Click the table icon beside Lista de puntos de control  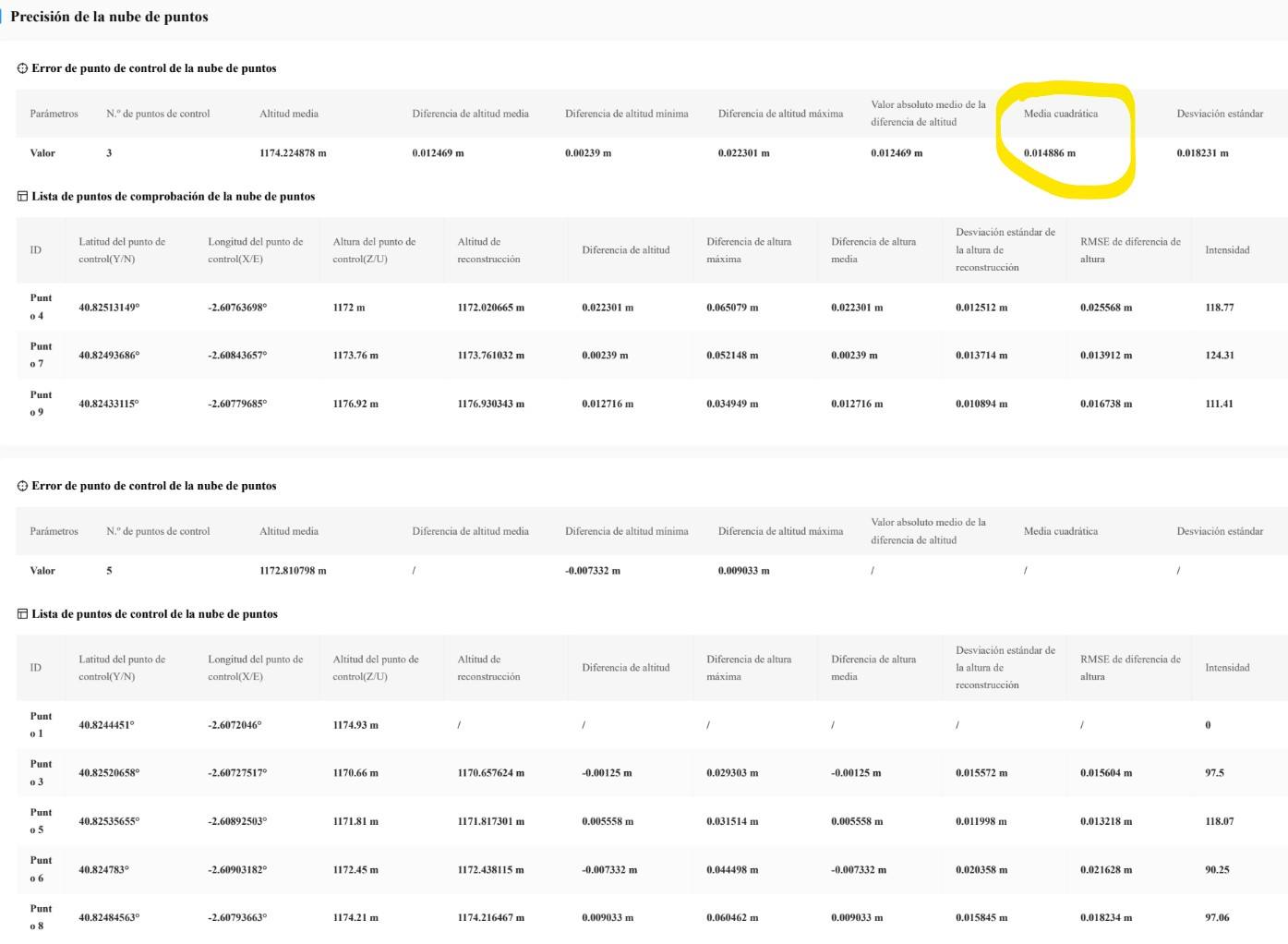23,614
